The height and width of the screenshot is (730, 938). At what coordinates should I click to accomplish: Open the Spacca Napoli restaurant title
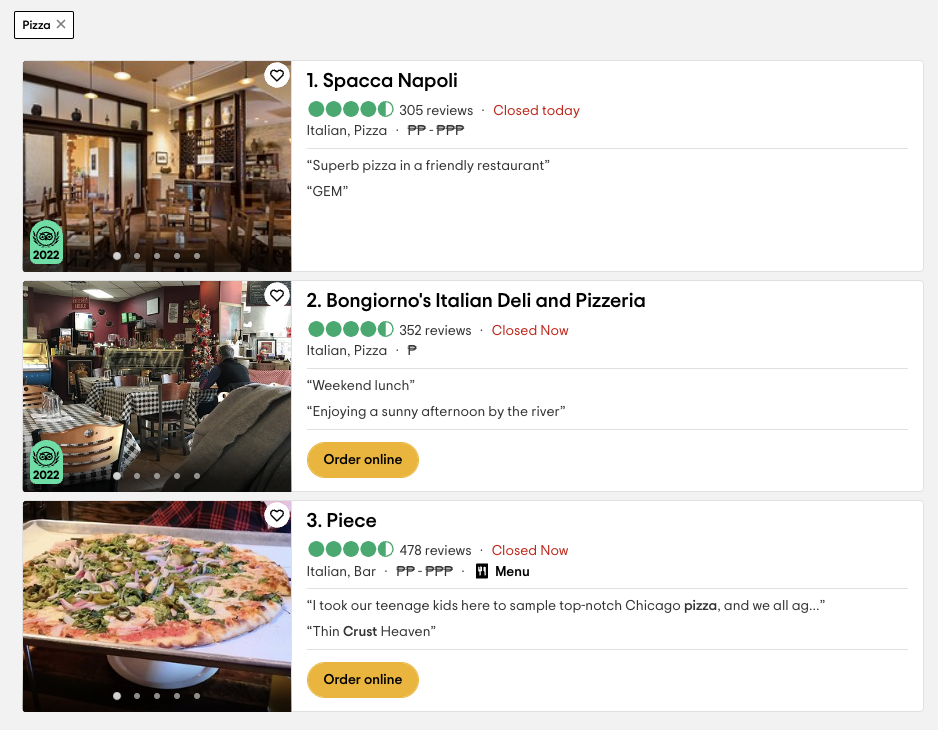382,81
